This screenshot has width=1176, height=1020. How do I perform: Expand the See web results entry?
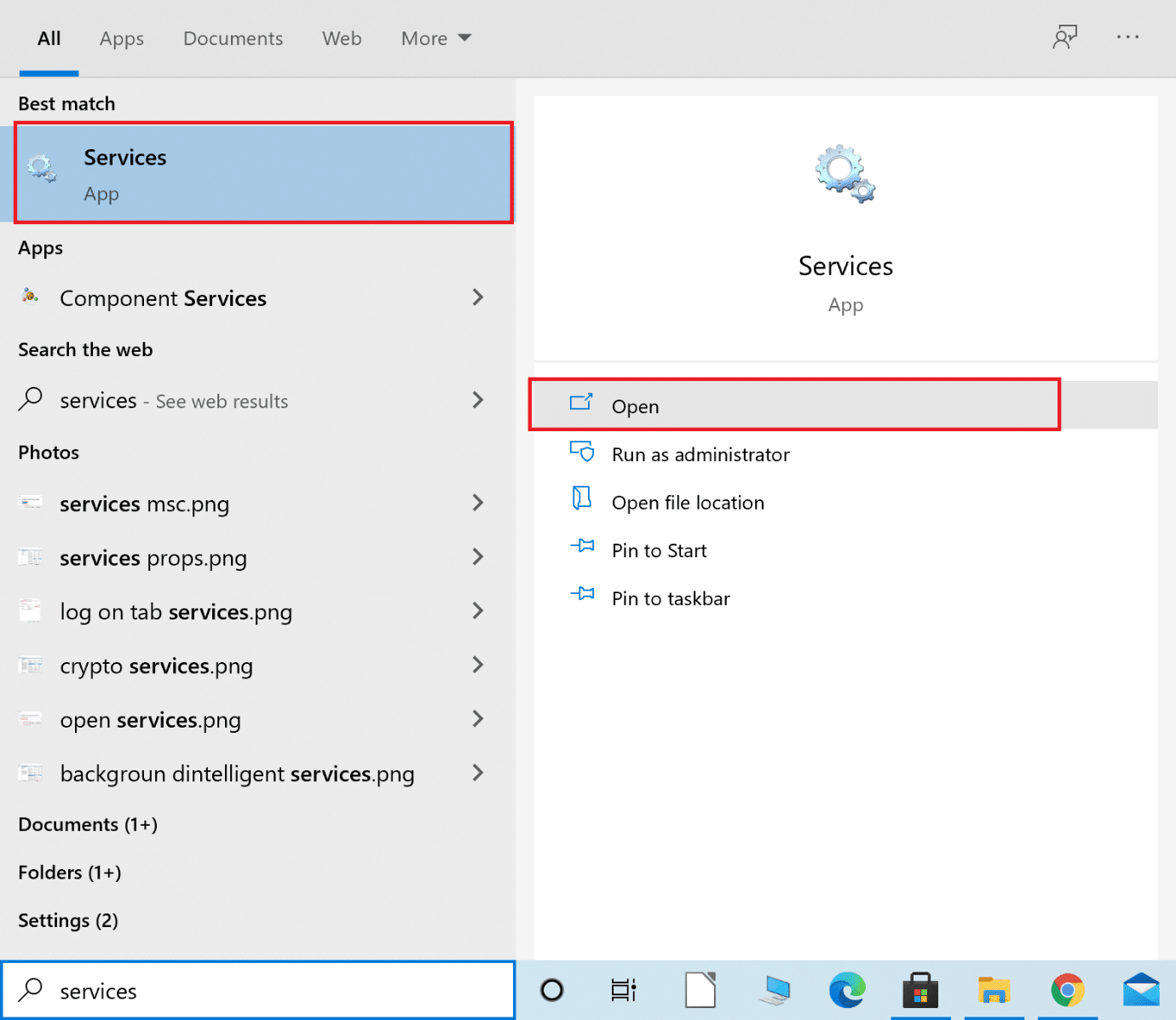[477, 400]
